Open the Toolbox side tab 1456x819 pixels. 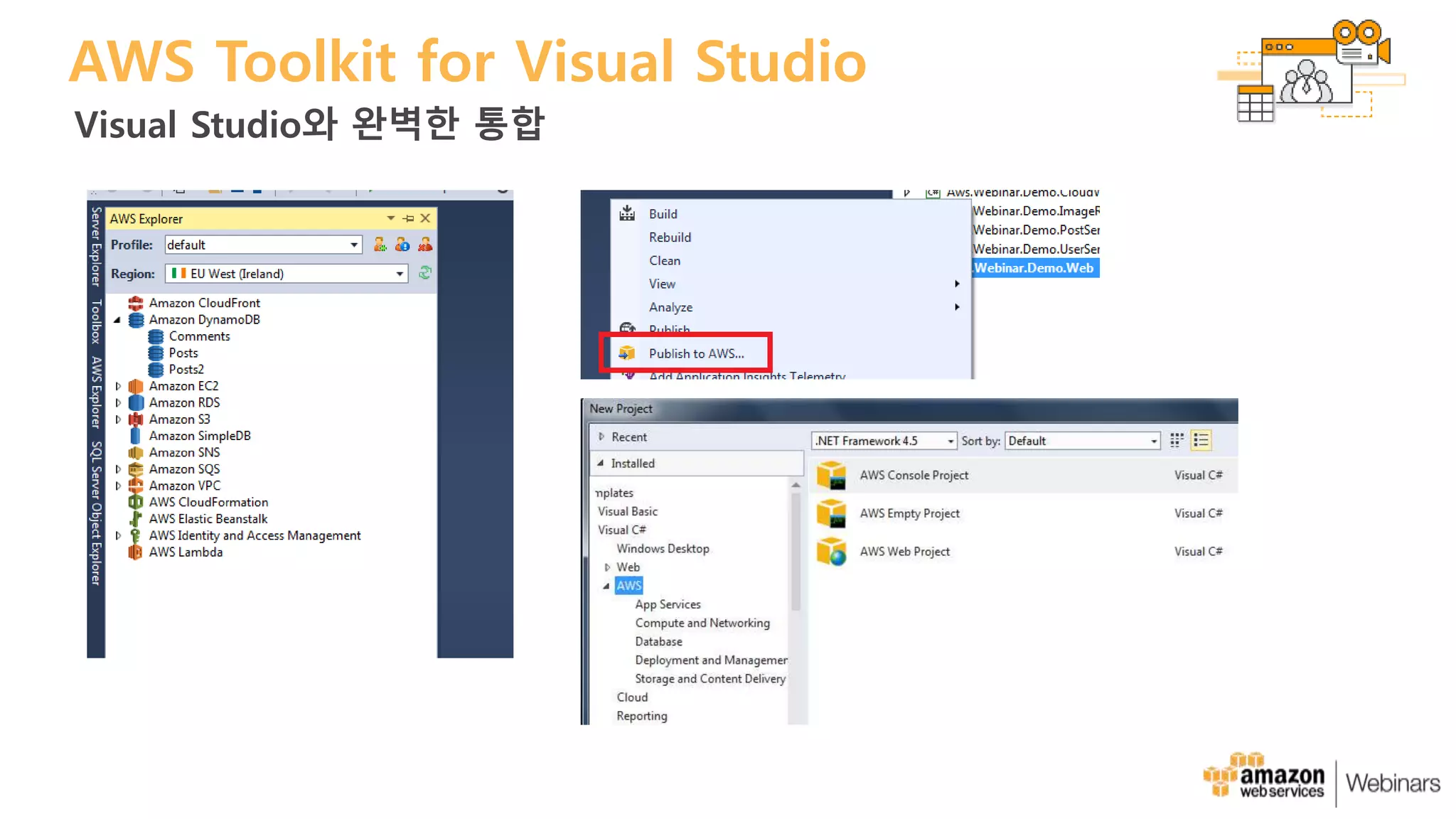coord(96,321)
